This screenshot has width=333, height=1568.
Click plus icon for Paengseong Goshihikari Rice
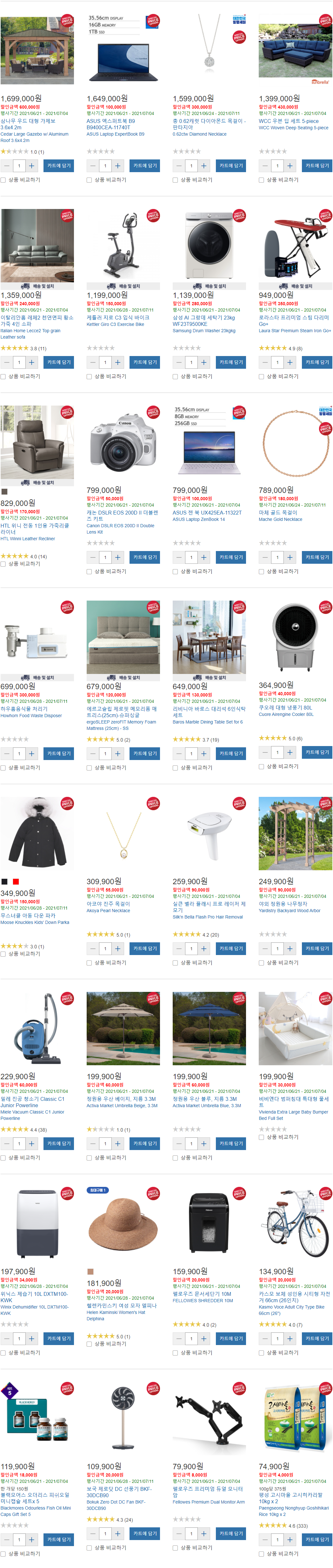[290, 1539]
